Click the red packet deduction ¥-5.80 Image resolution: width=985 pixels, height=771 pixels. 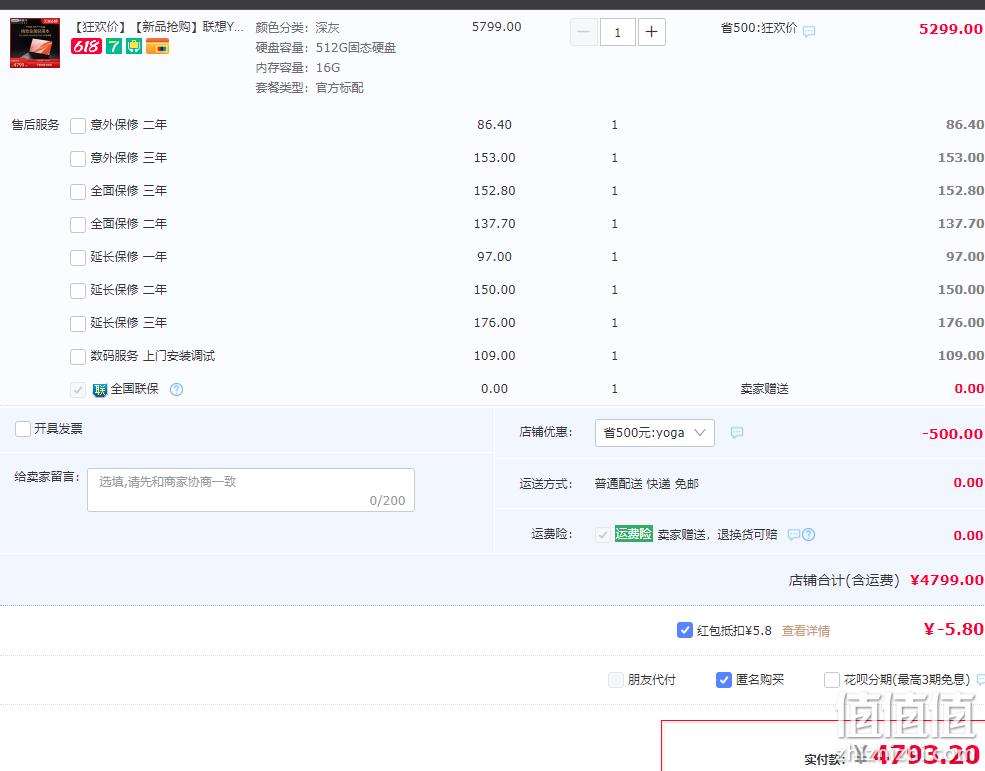coord(953,629)
